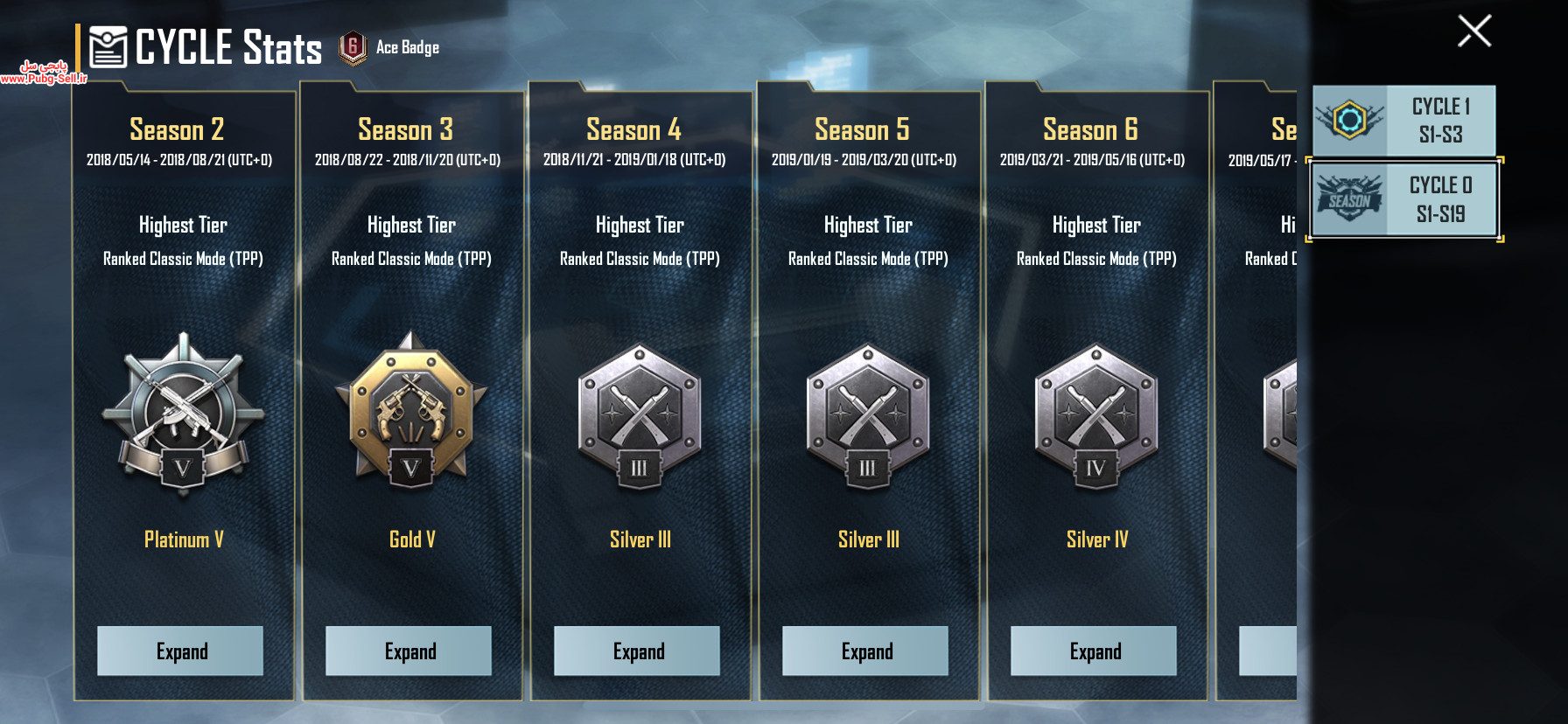This screenshot has height=724, width=1568.
Task: Switch to CYCLE 1 S1-S3 tab
Action: coord(1403,121)
